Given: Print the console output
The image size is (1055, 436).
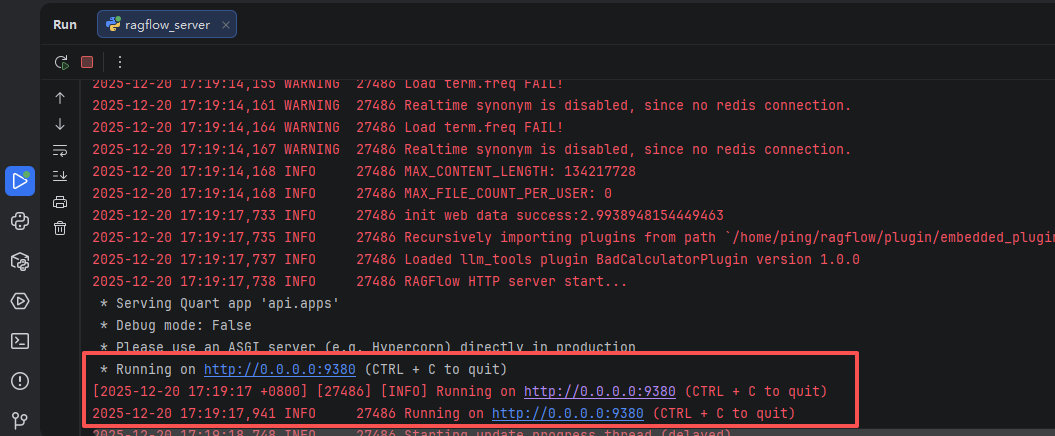Looking at the screenshot, I should point(60,202).
